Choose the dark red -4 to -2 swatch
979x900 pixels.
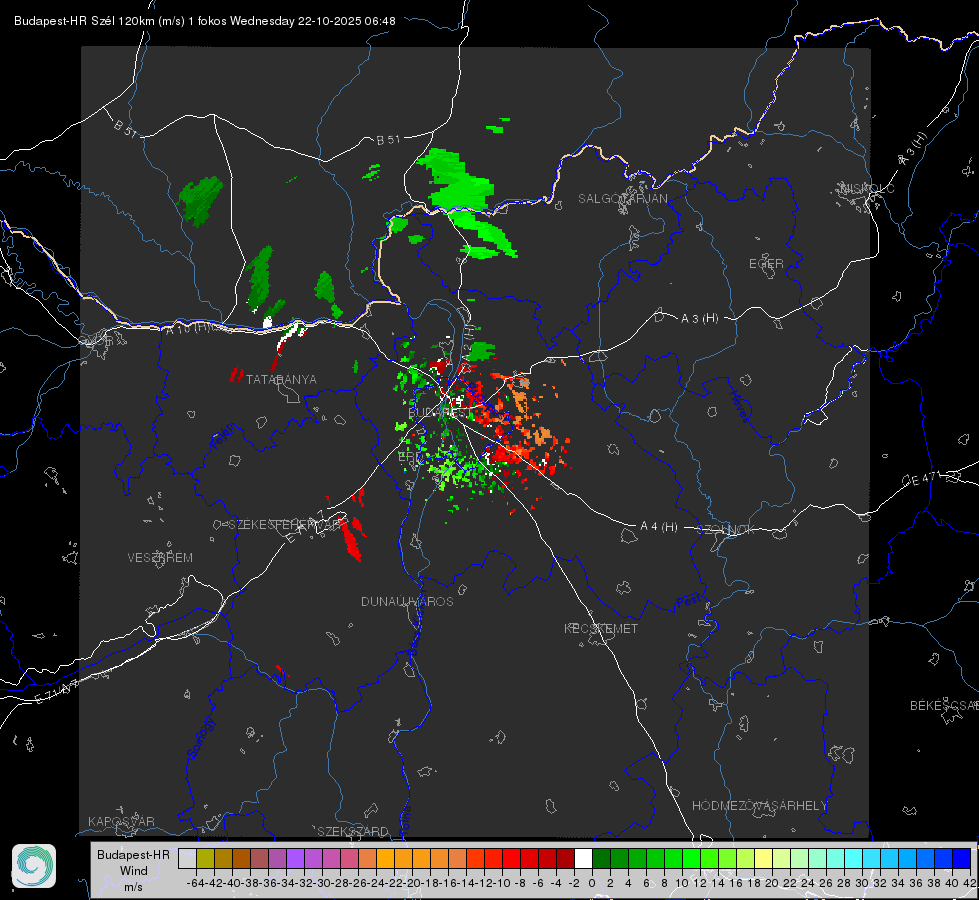(x=566, y=859)
